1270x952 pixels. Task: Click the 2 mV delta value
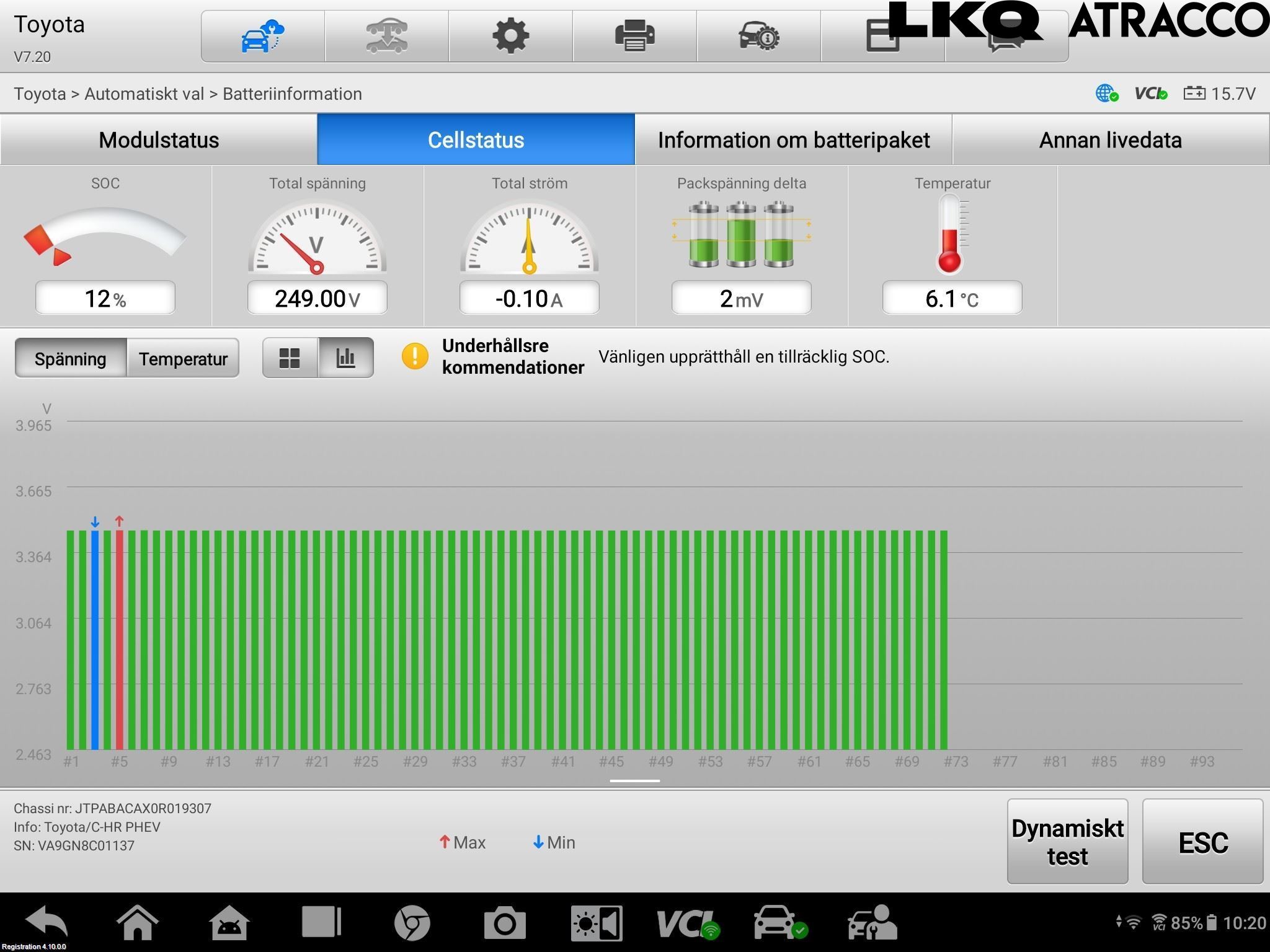point(741,298)
